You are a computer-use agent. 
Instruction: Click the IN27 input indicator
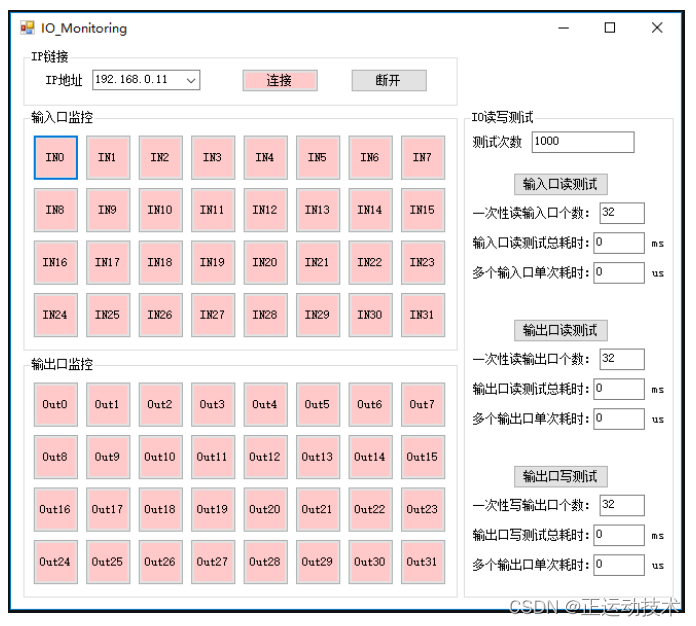click(x=213, y=315)
